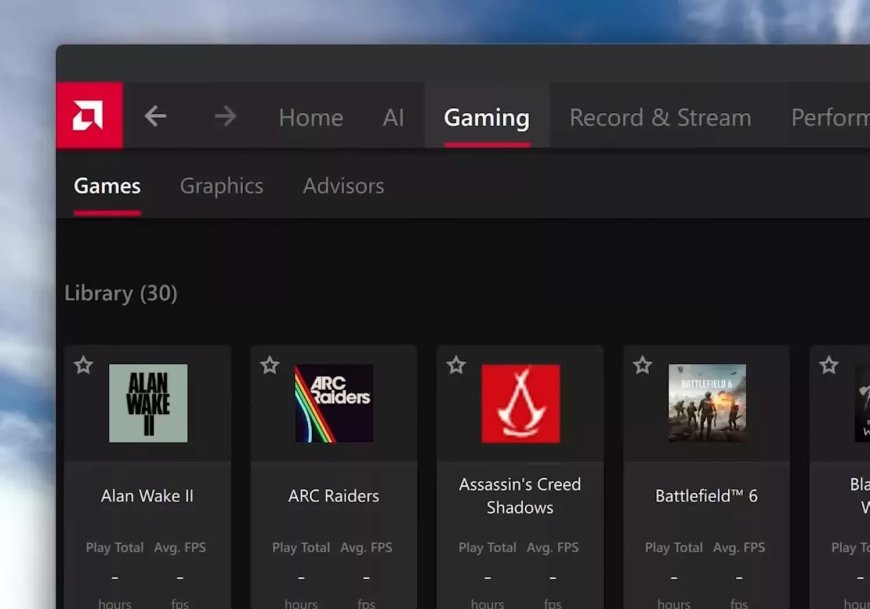Click 'Avg. FPS' on ARC Raiders card
The width and height of the screenshot is (870, 609).
(x=366, y=547)
